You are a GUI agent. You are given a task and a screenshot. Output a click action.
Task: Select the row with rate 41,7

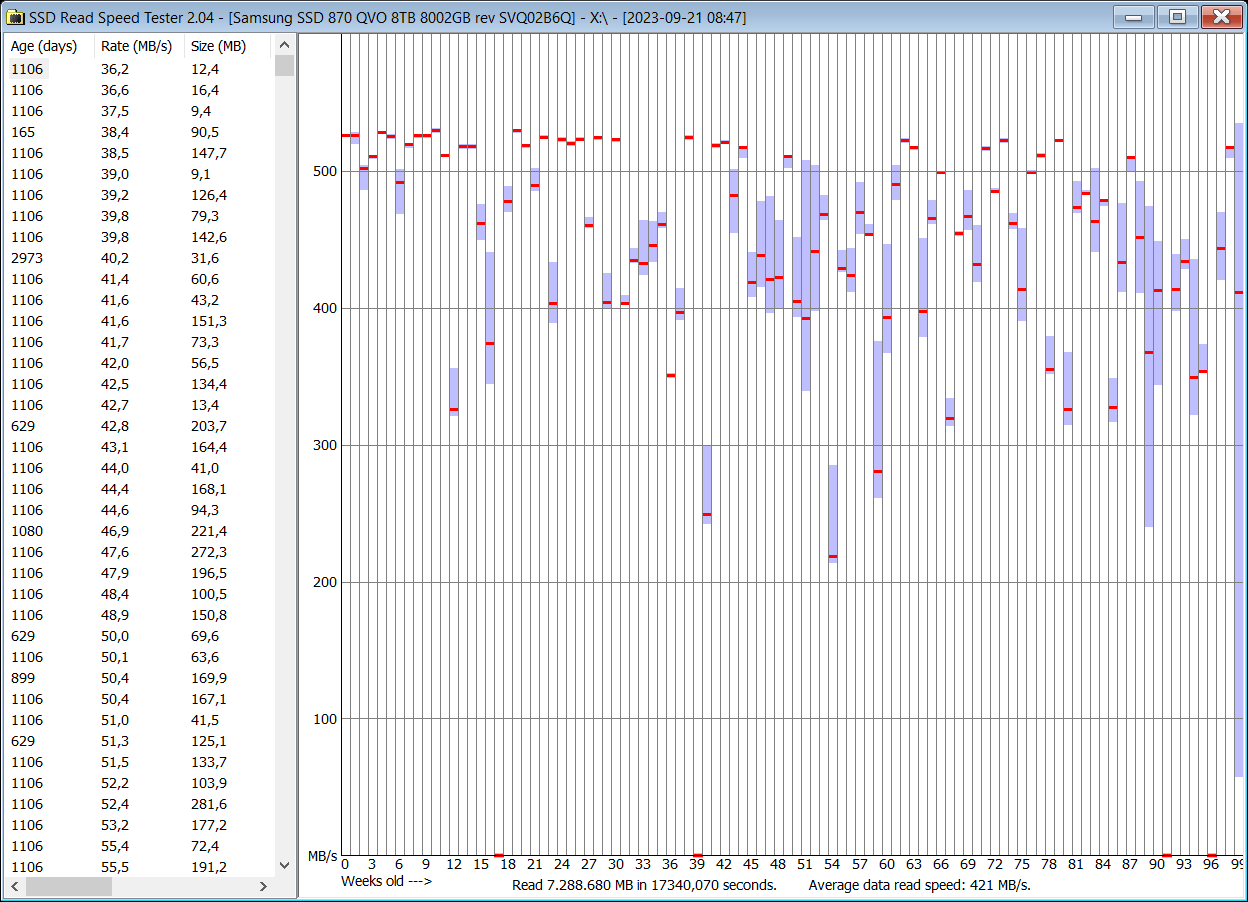tap(140, 342)
